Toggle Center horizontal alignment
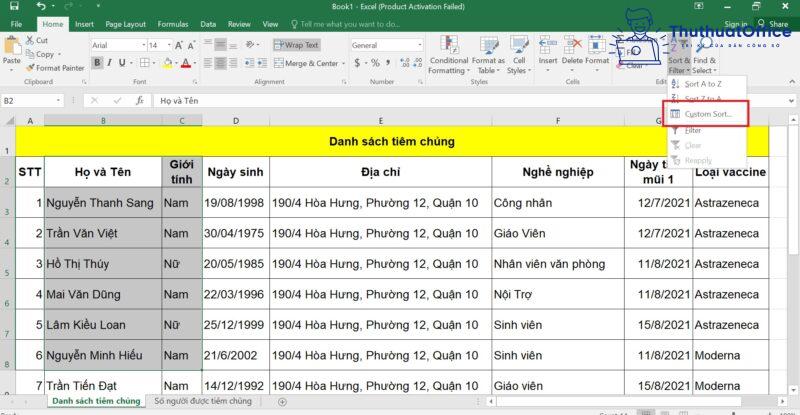The image size is (800, 415). (x=220, y=63)
